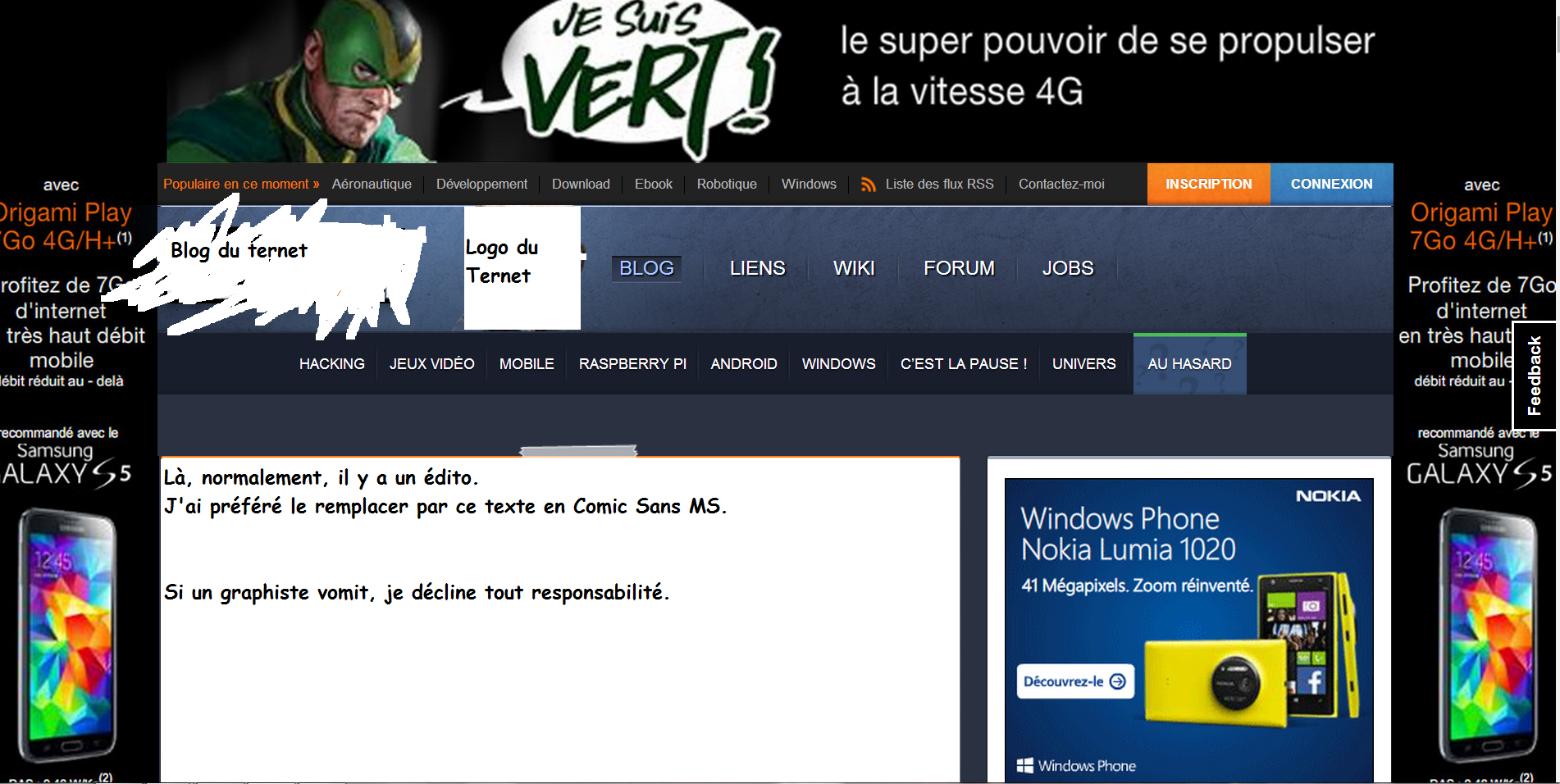The width and height of the screenshot is (1560, 784).
Task: Go to the Download topic
Action: (x=581, y=185)
